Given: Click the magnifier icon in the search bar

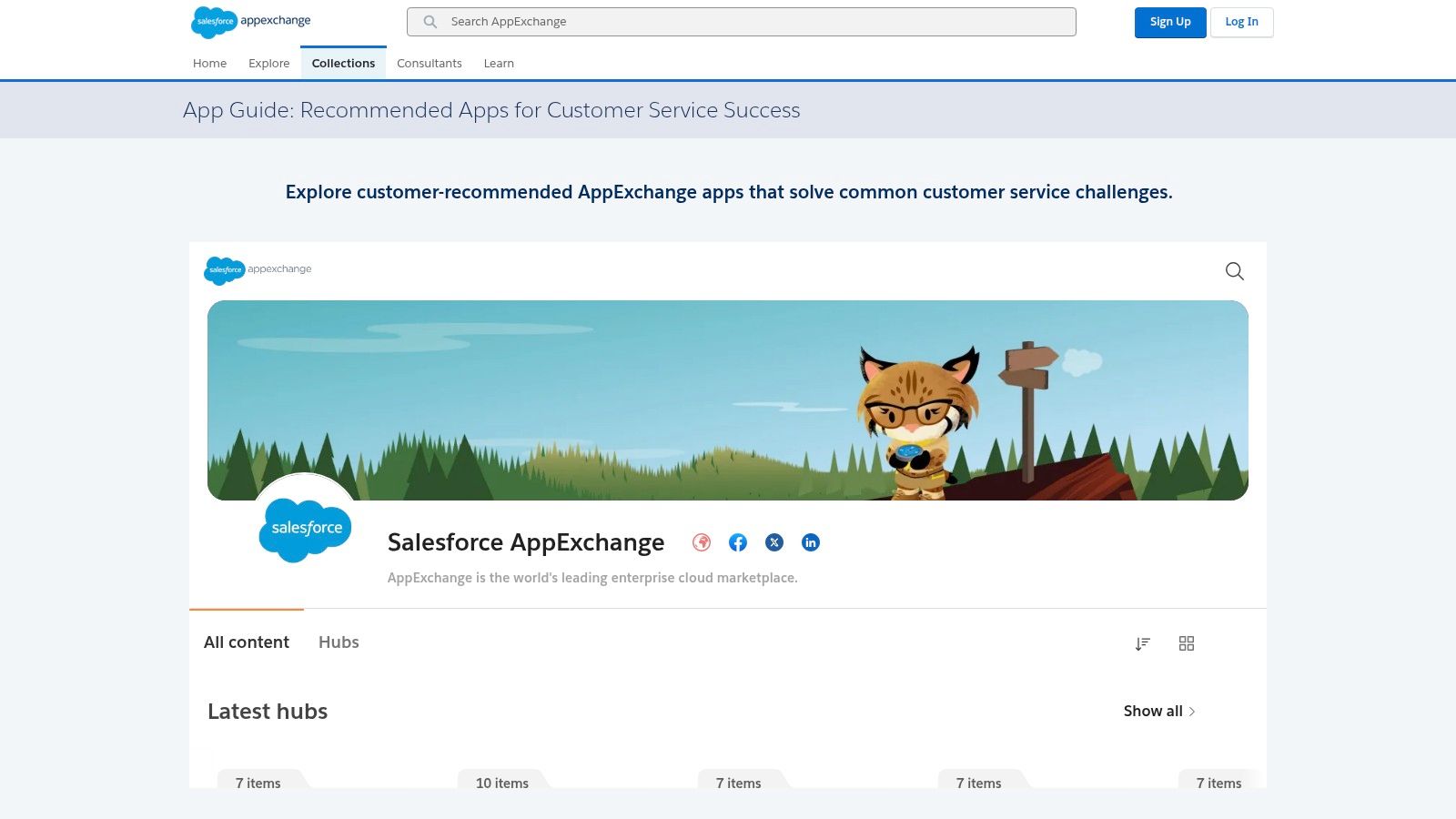Looking at the screenshot, I should pyautogui.click(x=429, y=21).
